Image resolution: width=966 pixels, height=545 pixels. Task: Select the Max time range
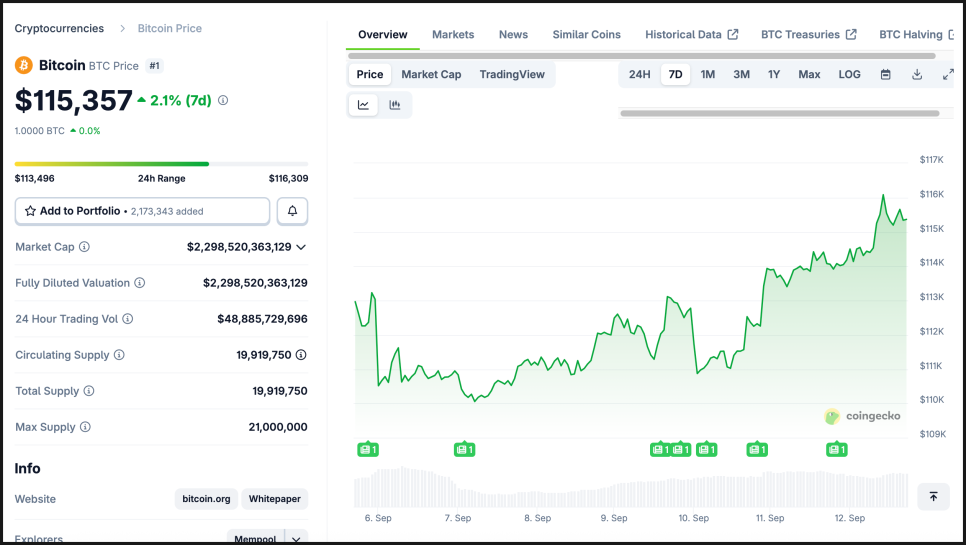809,75
